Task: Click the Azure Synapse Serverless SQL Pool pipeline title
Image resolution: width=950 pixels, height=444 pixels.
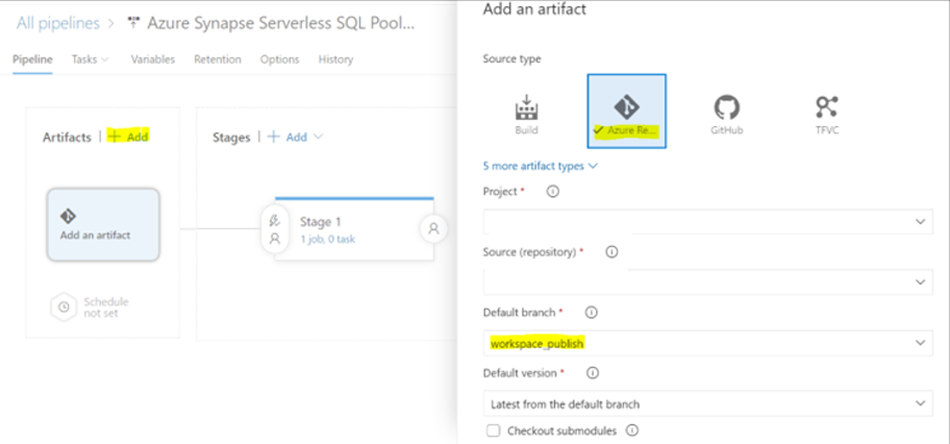Action: click(x=282, y=24)
